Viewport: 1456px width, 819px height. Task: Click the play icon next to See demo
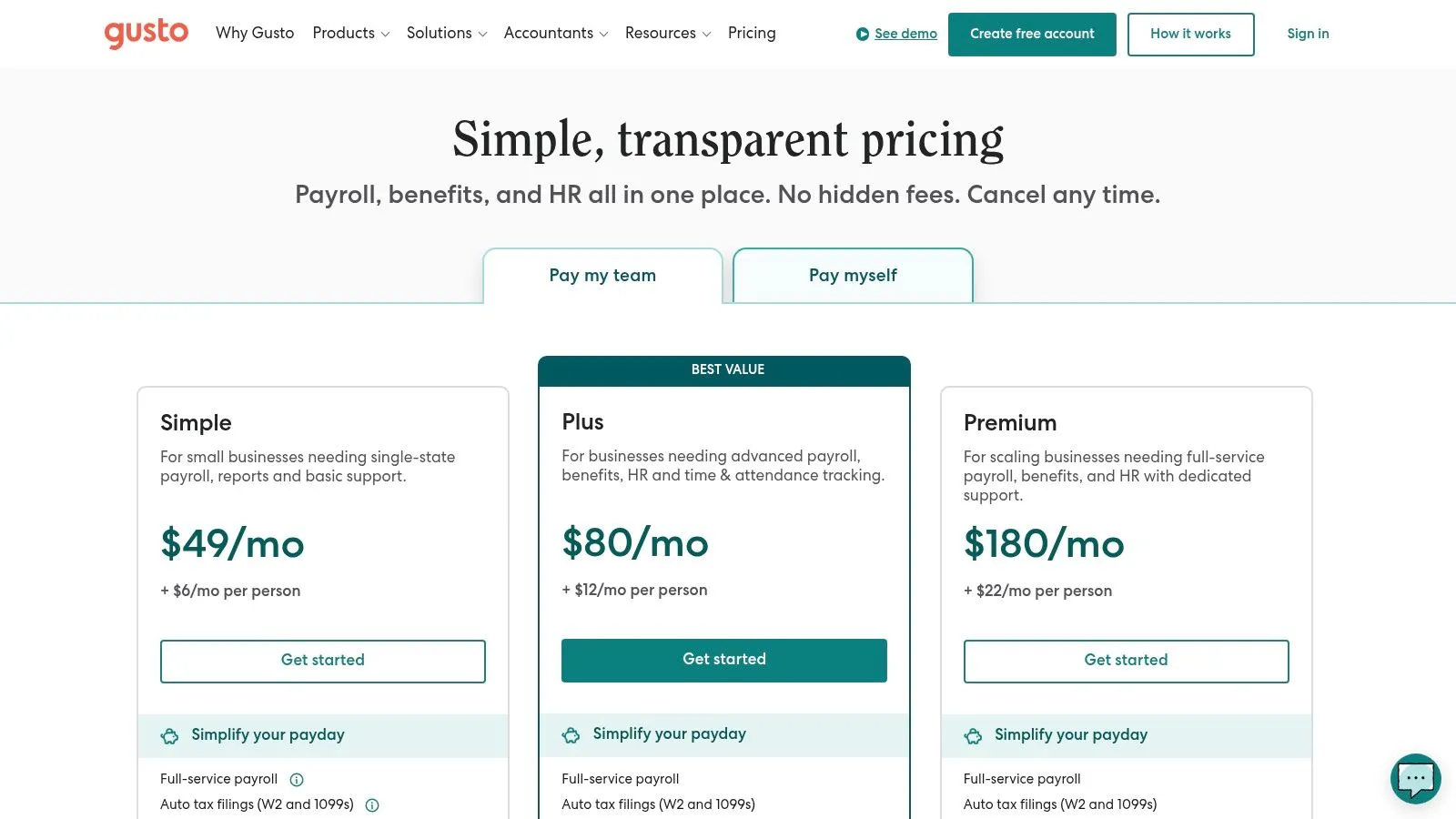coord(861,34)
